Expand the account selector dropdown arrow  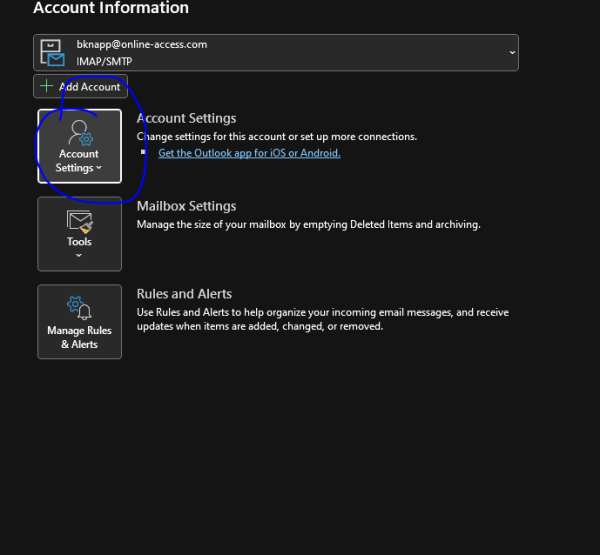point(512,52)
